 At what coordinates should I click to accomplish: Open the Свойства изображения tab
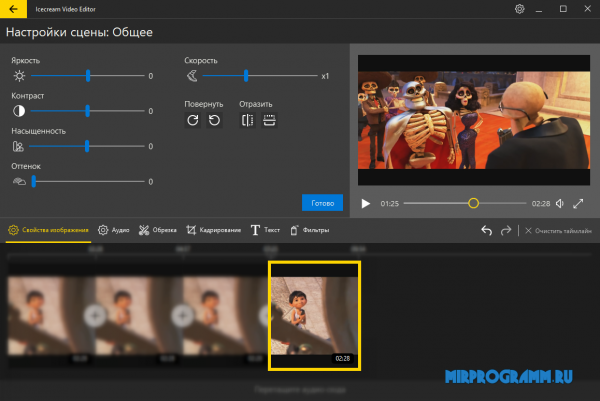tap(48, 230)
